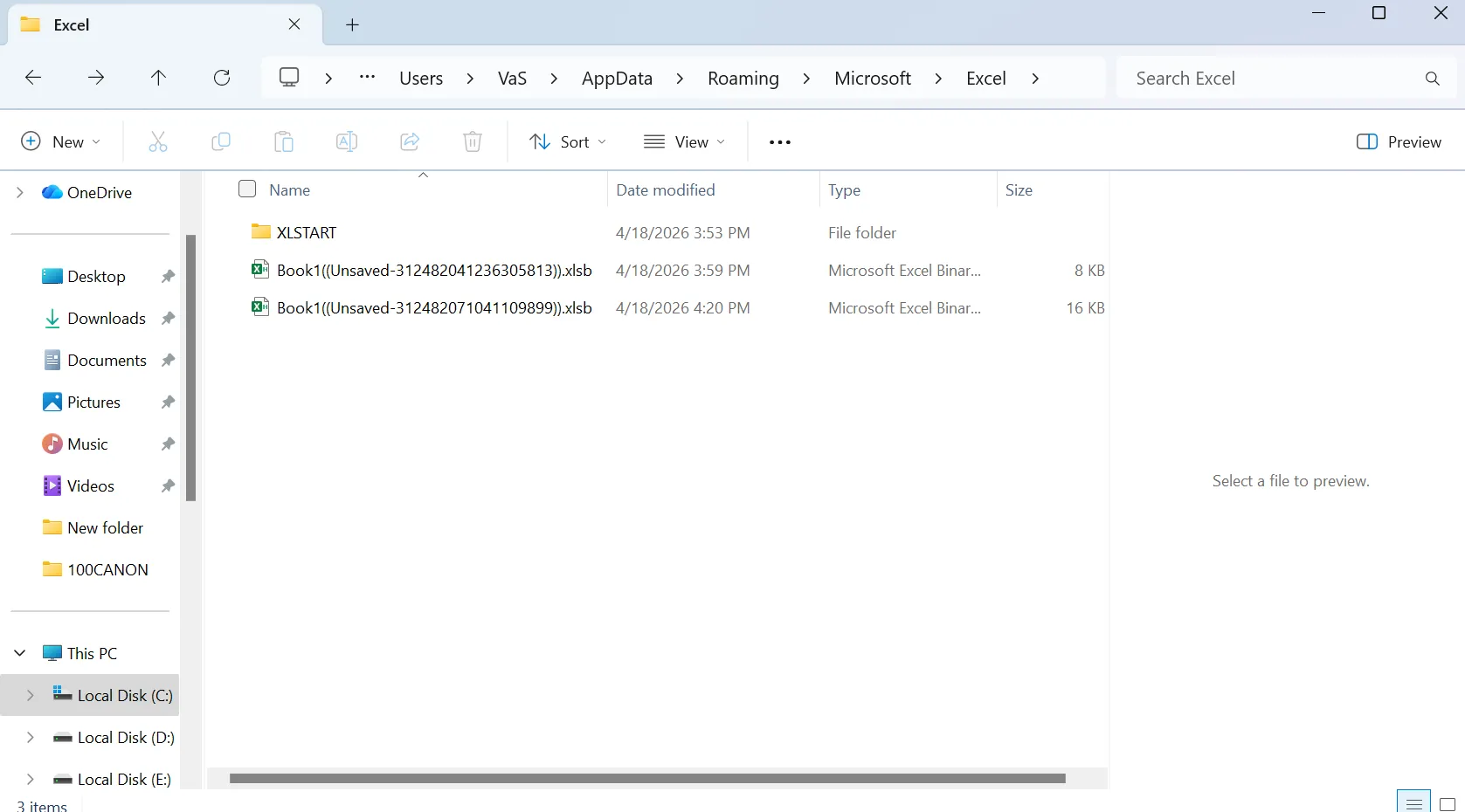Unpin Music using its pin icon
Viewport: 1465px width, 812px height.
[x=168, y=444]
